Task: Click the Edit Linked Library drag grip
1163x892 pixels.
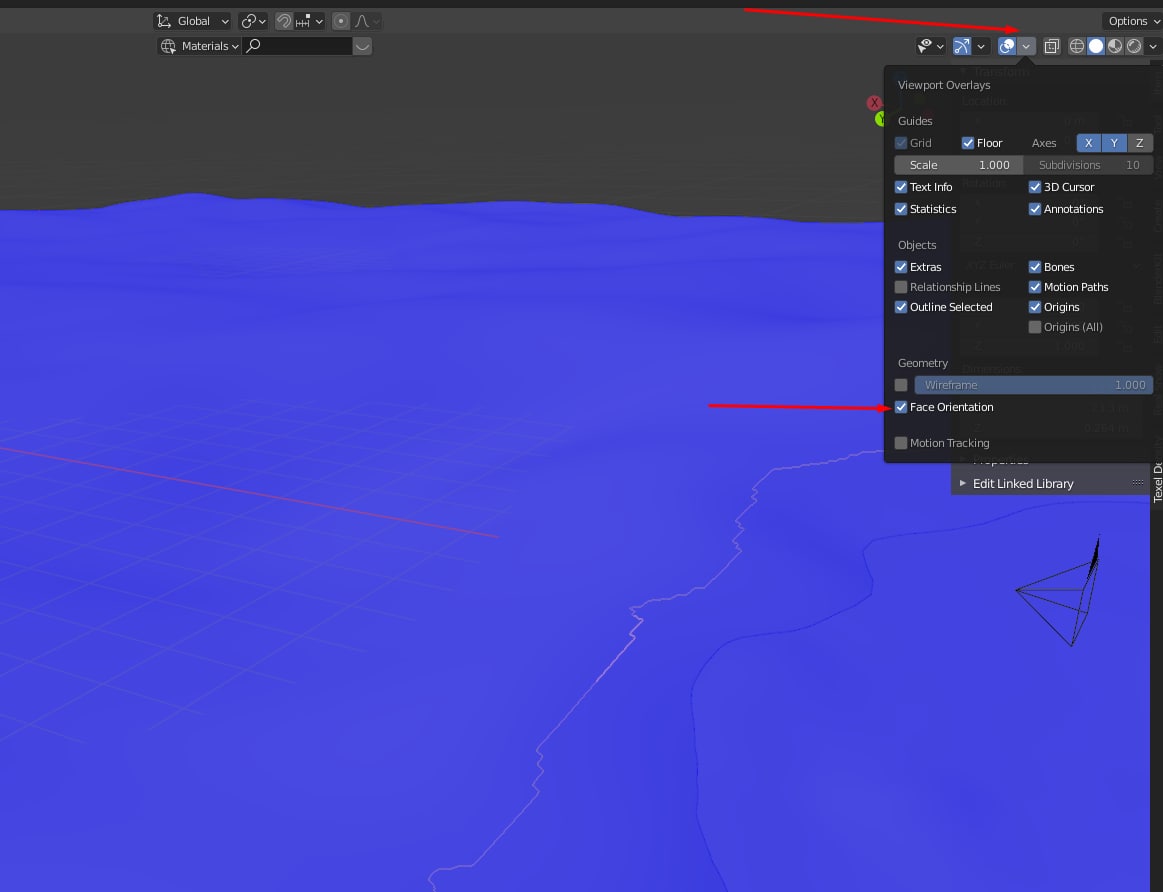Action: tap(1138, 483)
